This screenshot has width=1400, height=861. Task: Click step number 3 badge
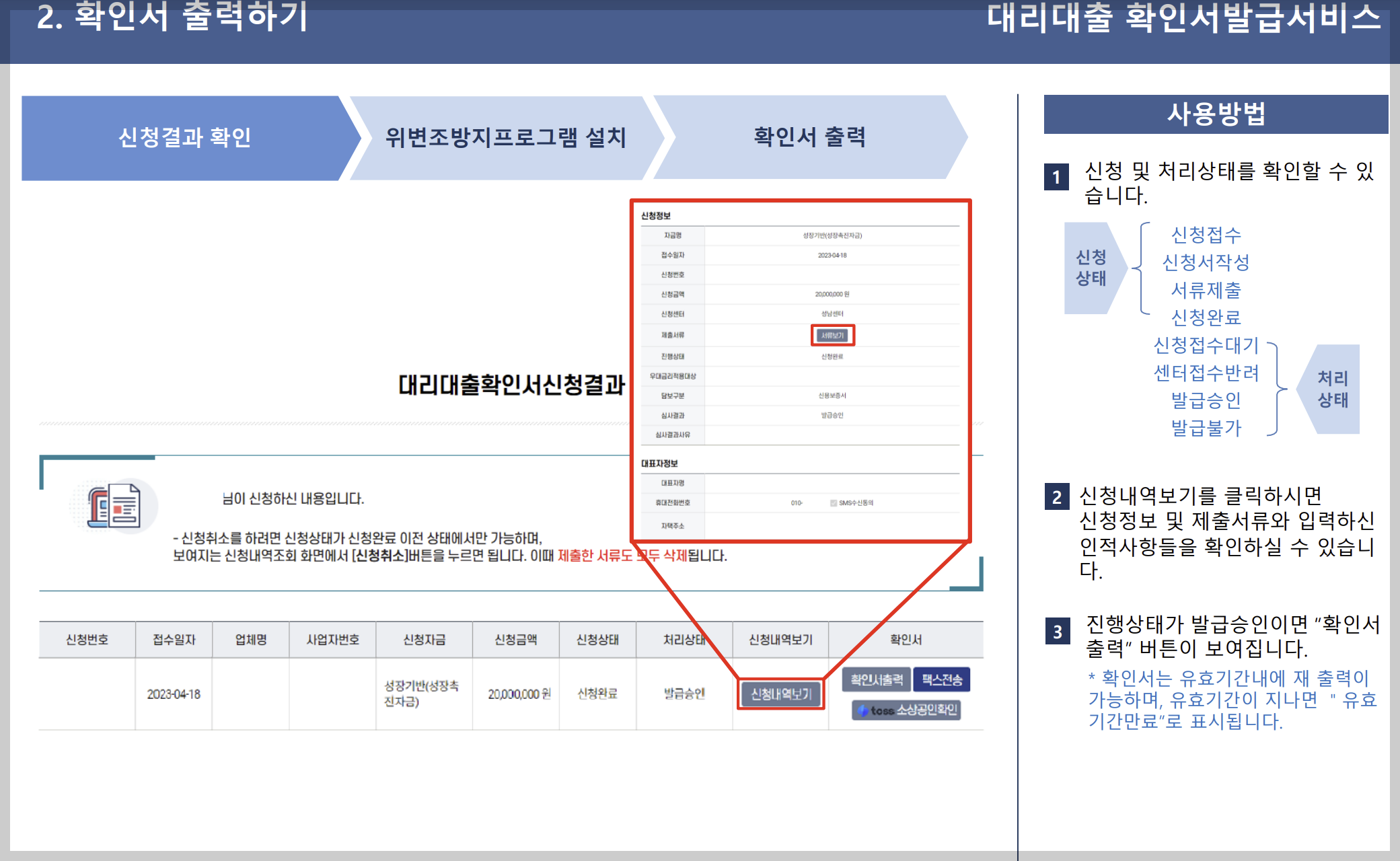tap(1057, 632)
